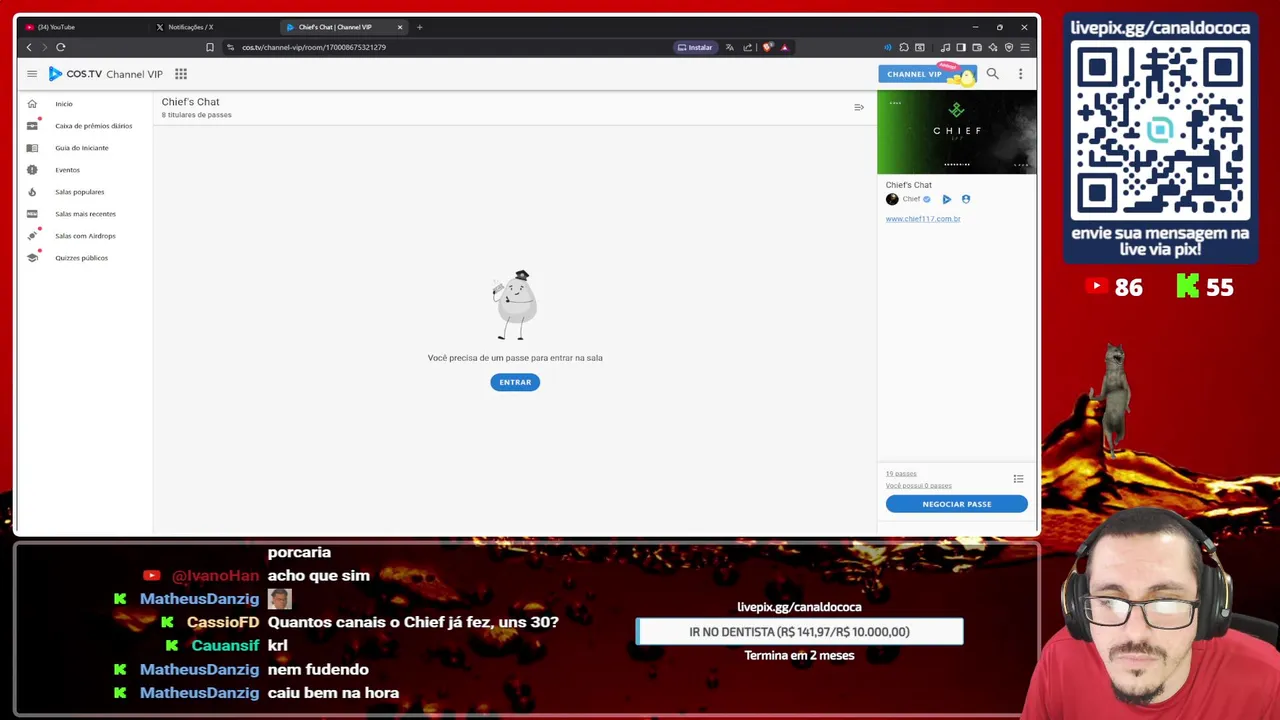Click the music note toolbar icon
This screenshot has width=1280, height=720.
tap(945, 47)
